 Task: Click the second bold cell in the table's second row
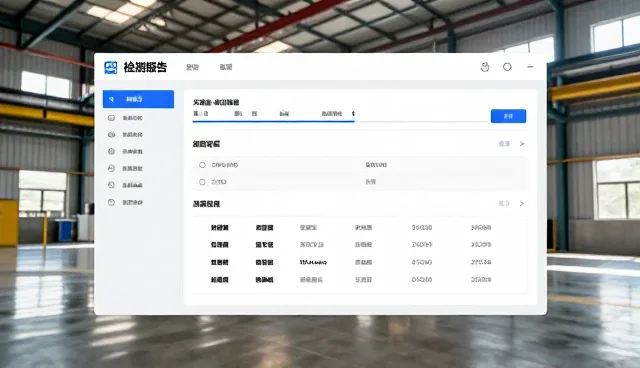coord(264,245)
